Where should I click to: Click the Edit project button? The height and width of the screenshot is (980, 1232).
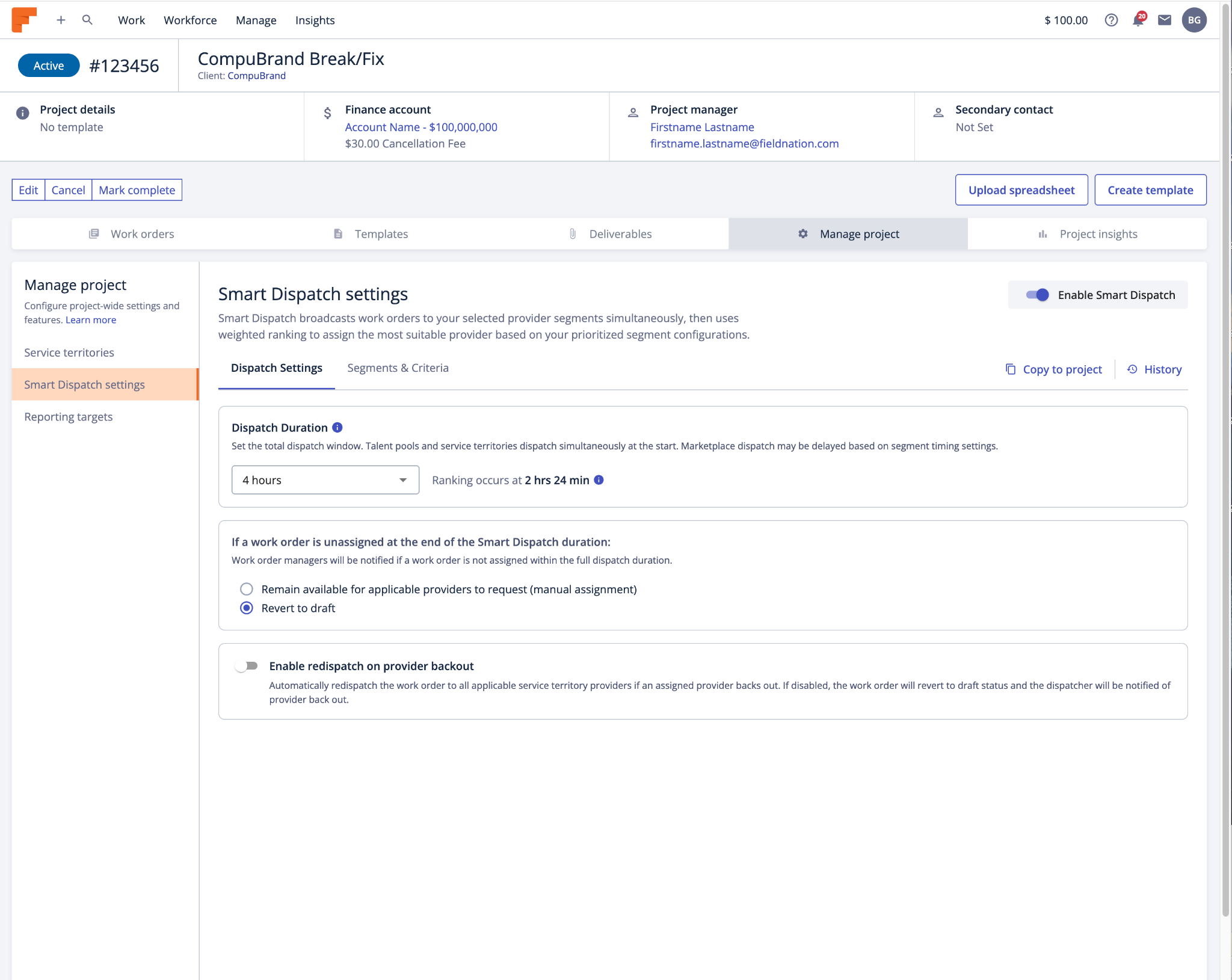(x=28, y=190)
